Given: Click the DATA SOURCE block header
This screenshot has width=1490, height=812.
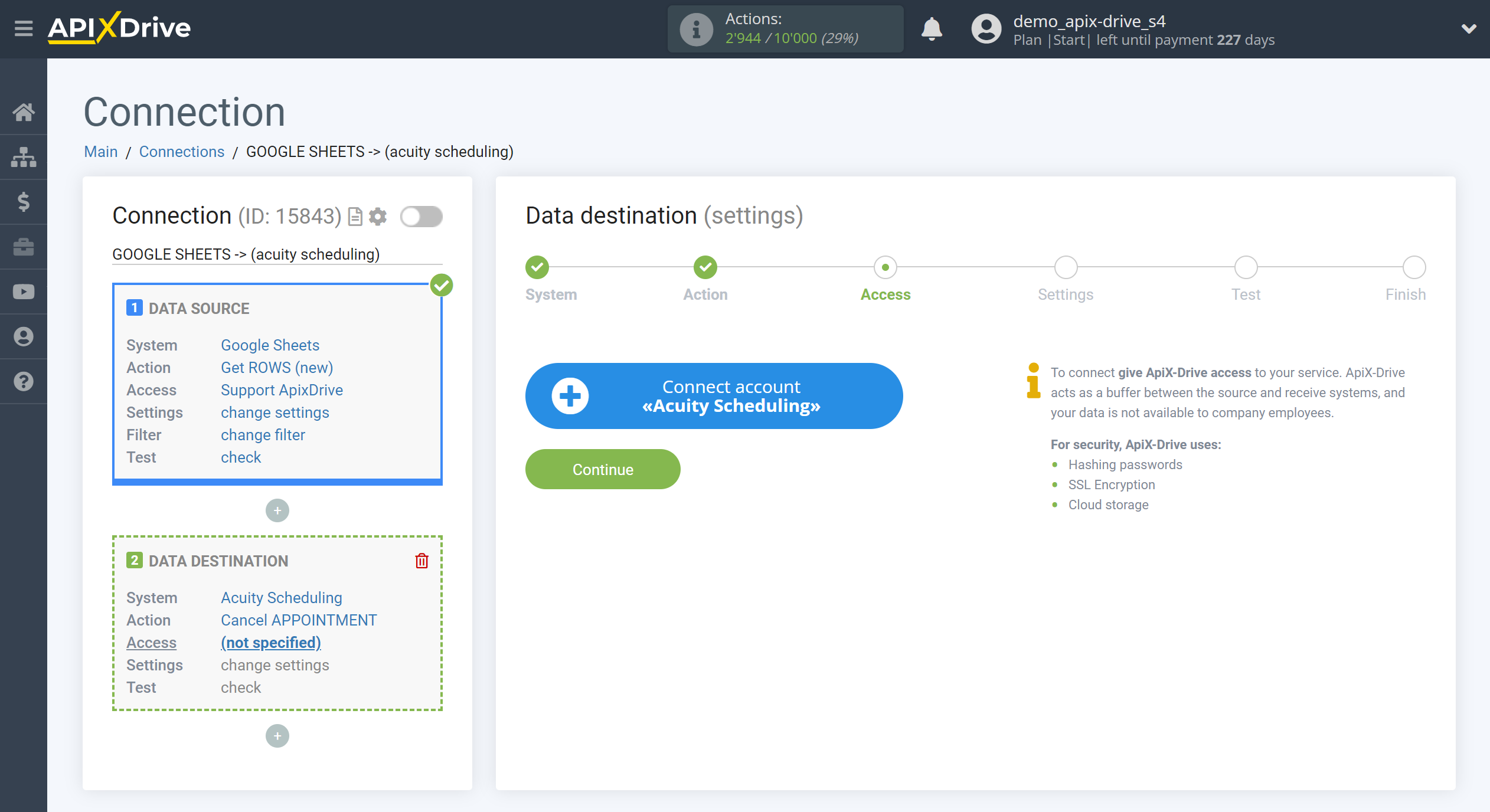Looking at the screenshot, I should [199, 309].
